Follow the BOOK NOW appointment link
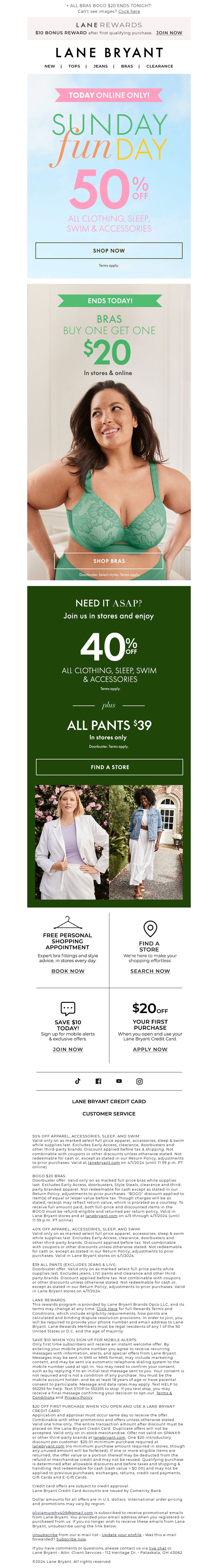 click(68, 971)
